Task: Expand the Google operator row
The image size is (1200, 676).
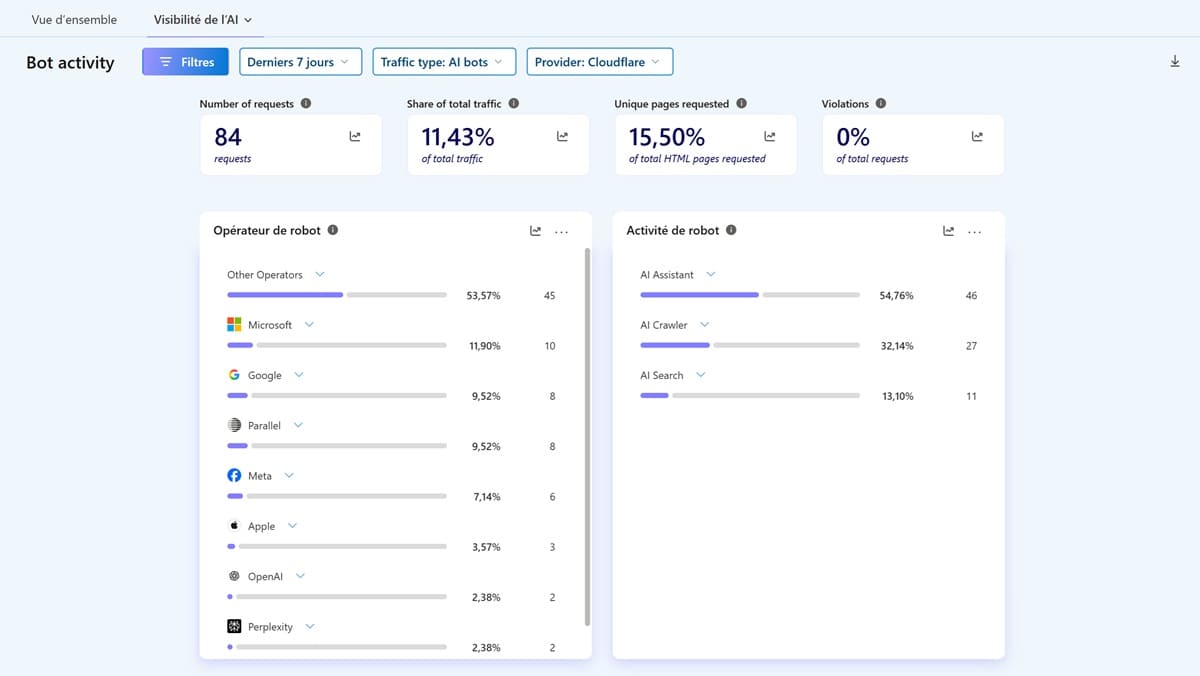Action: tap(298, 375)
